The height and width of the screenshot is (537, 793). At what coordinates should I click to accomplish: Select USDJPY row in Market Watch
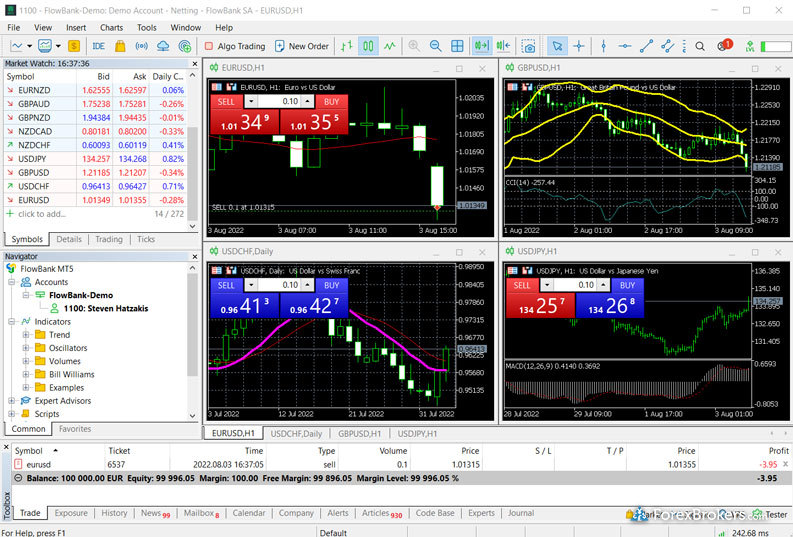click(95, 159)
